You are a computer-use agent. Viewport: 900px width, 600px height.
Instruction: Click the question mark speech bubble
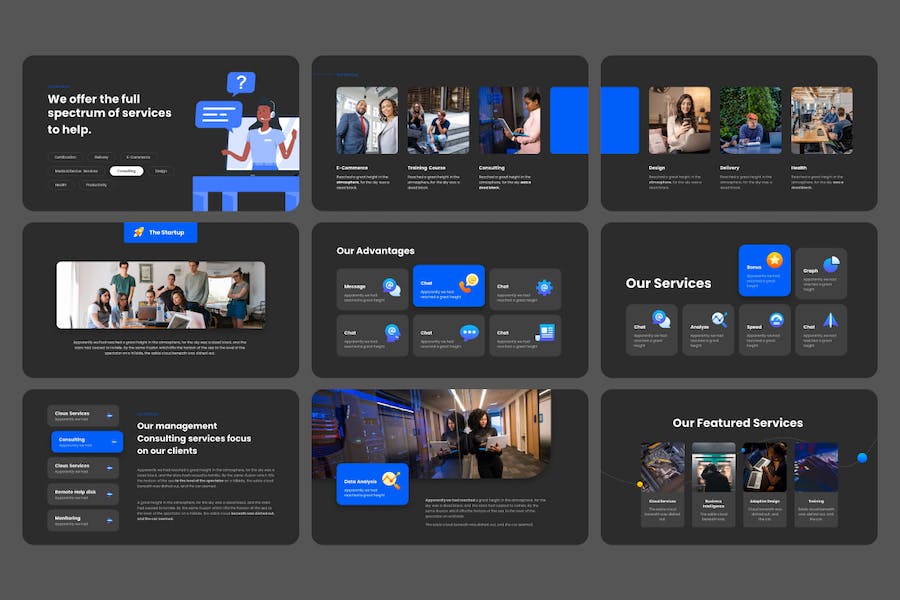(240, 83)
